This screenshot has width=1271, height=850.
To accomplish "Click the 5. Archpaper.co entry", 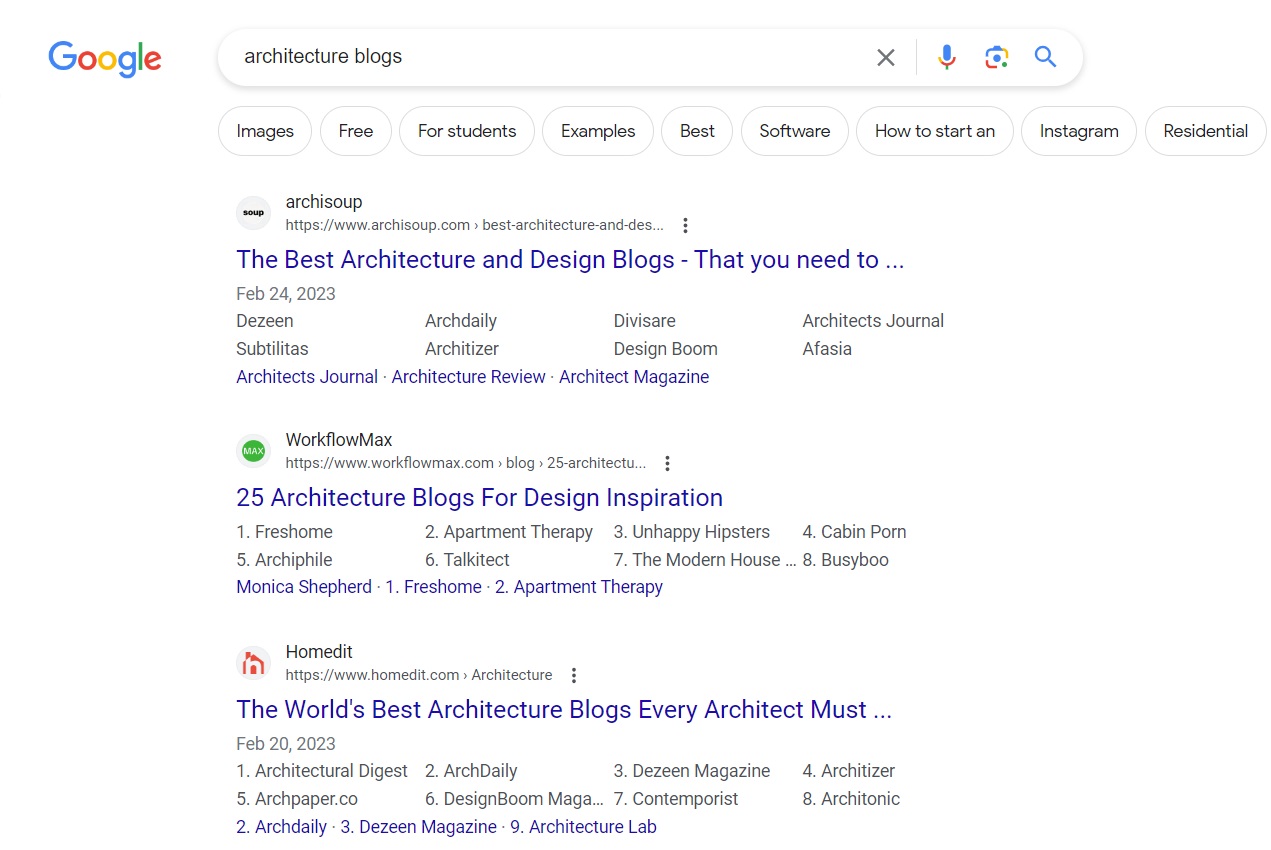I will (297, 799).
